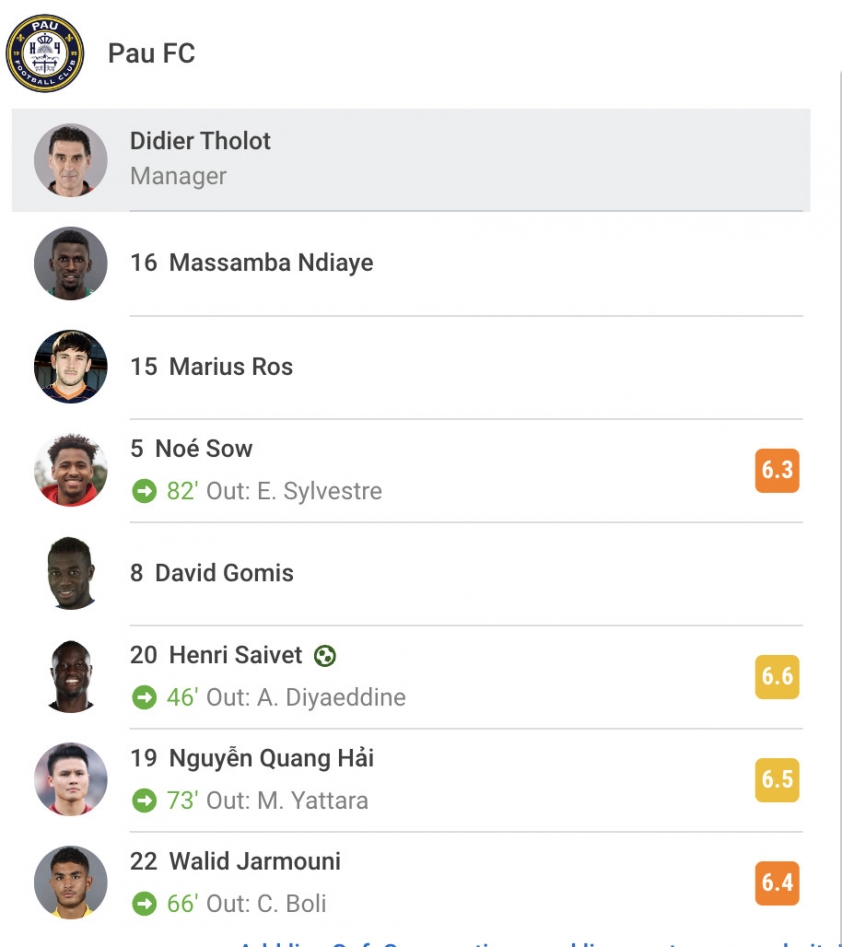This screenshot has width=842, height=947.
Task: Open Didier Tholot's manager photo
Action: [71, 160]
